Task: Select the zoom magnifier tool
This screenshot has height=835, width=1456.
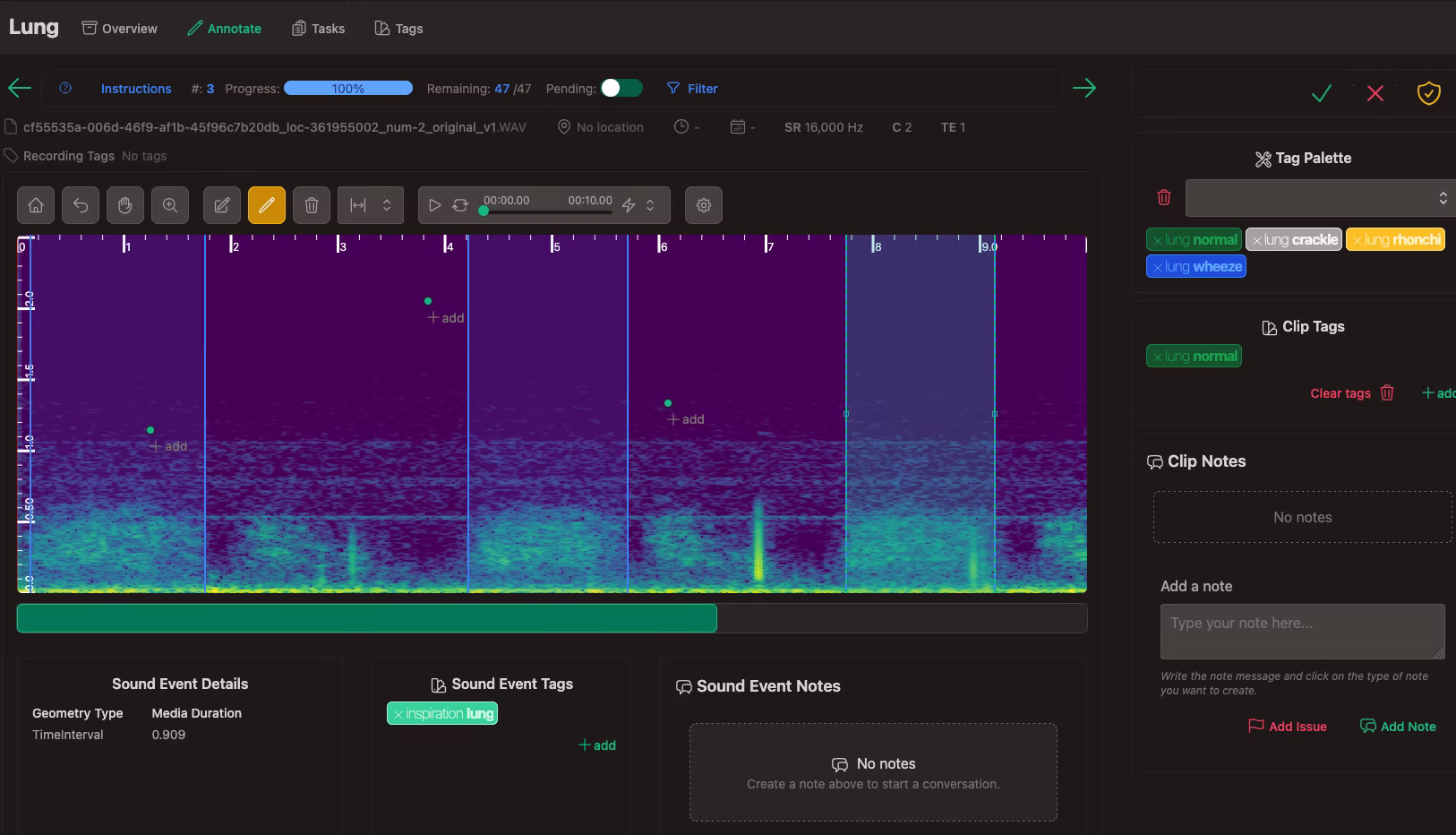Action: click(170, 205)
